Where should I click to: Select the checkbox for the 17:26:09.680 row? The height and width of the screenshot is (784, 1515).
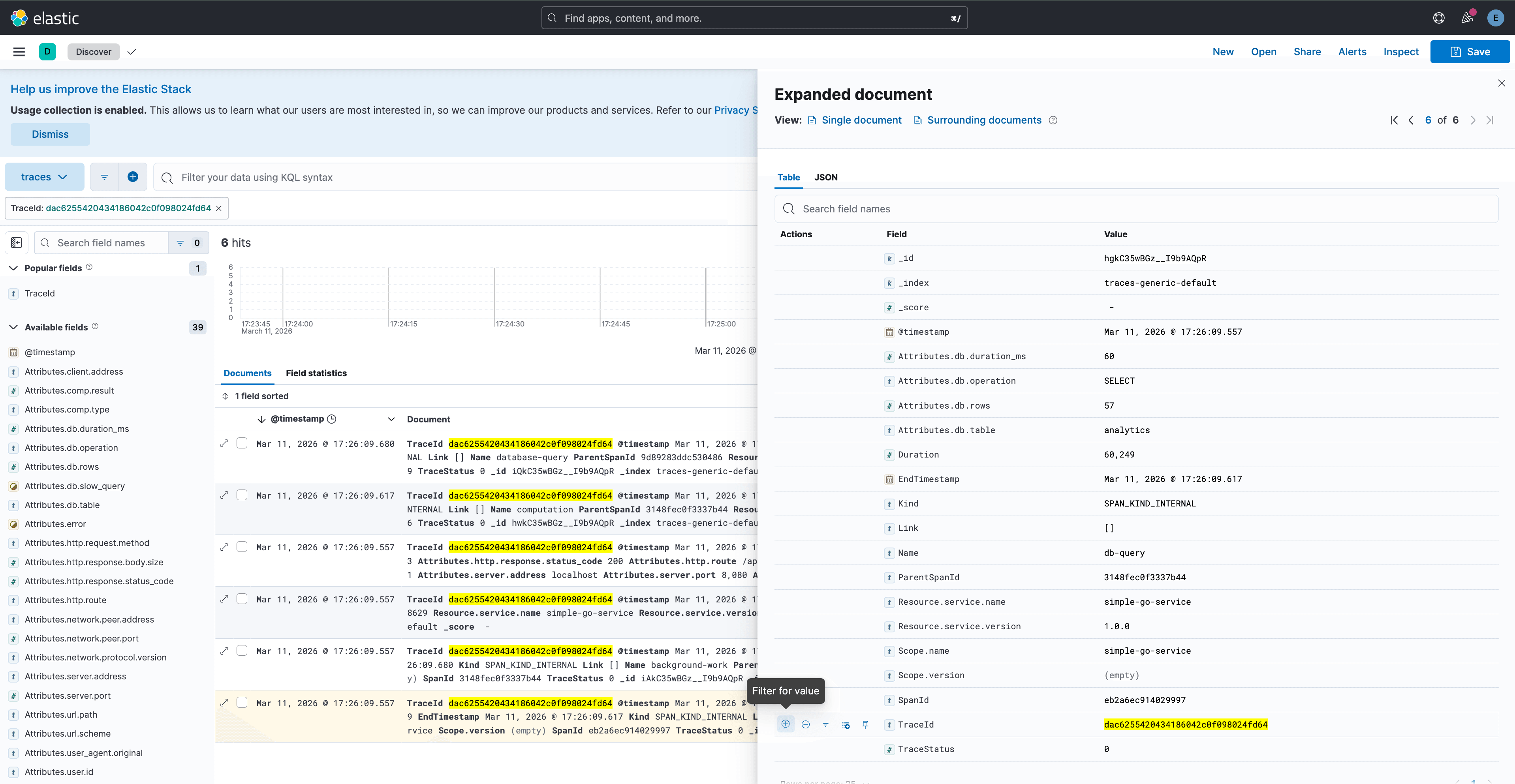click(242, 443)
